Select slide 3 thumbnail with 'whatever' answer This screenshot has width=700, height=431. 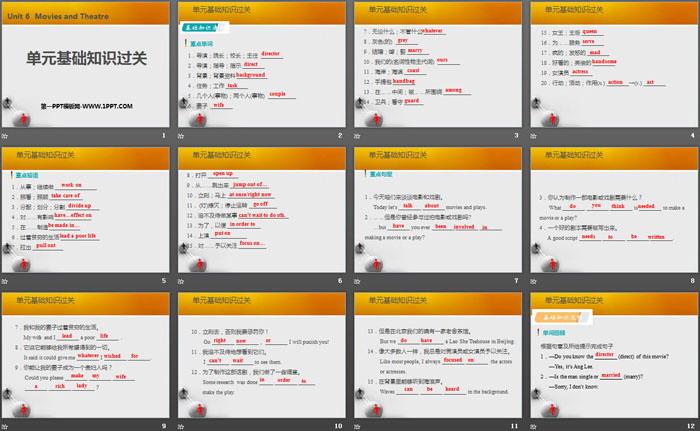436,65
